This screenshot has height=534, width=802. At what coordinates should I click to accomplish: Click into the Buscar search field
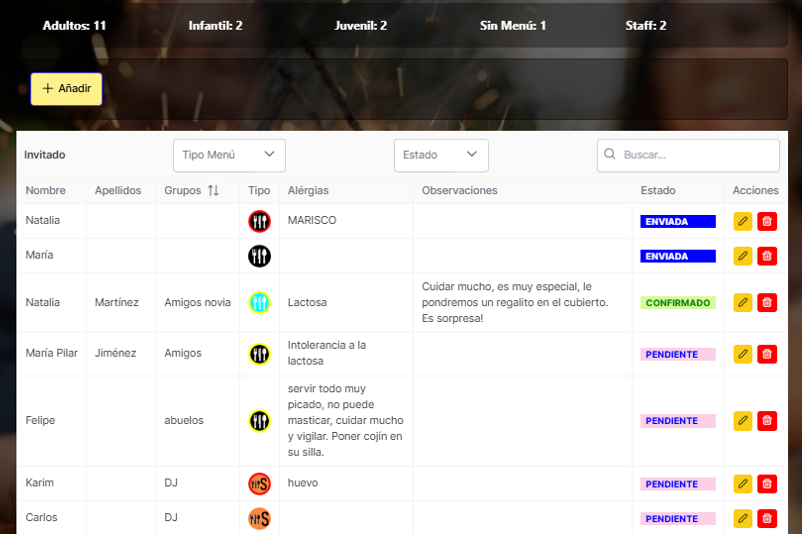pos(688,155)
